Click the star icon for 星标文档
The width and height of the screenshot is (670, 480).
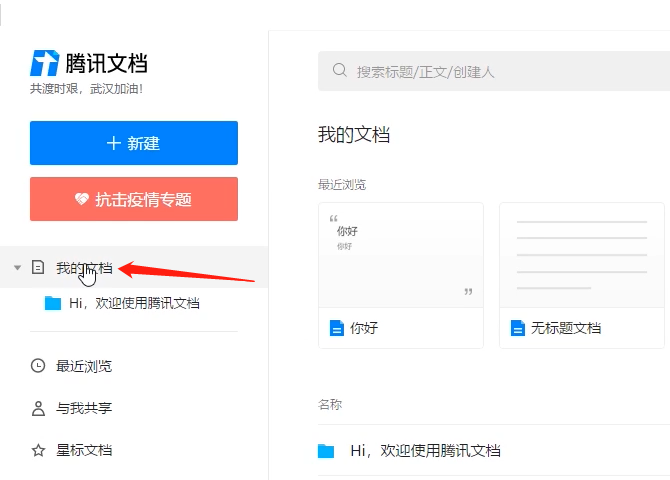pyautogui.click(x=38, y=450)
